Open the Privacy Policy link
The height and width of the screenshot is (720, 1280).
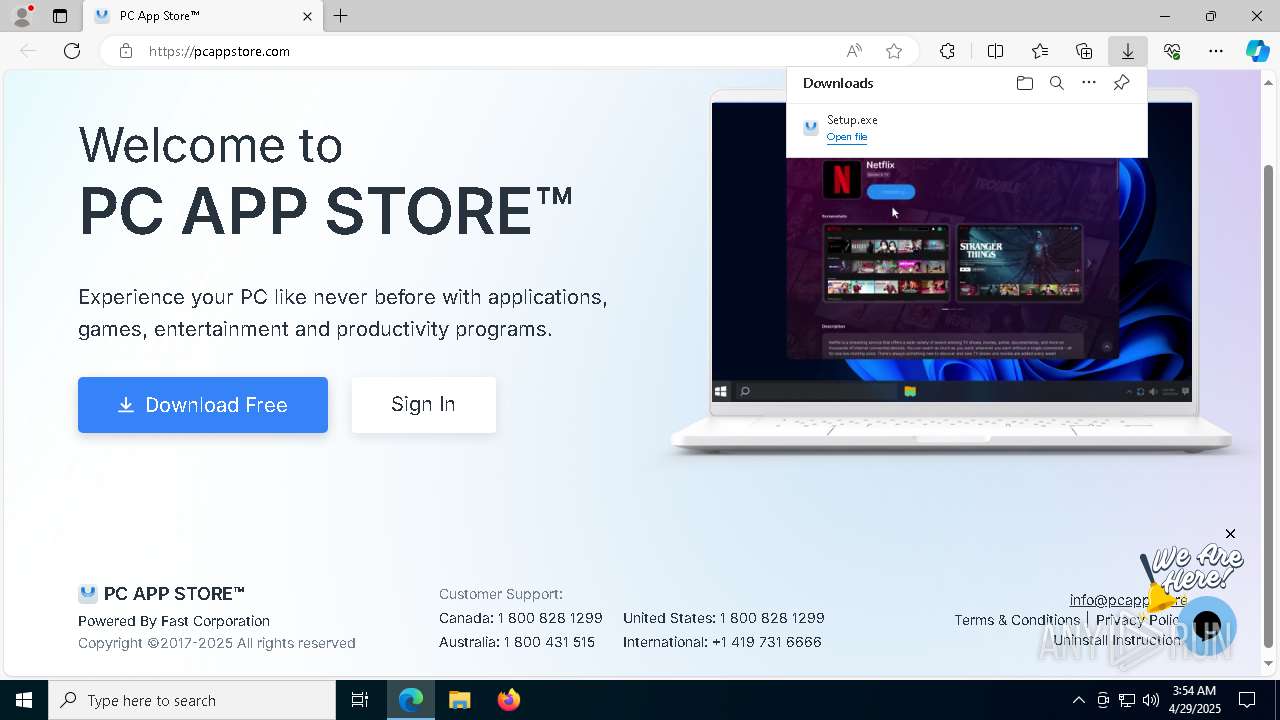1139,620
